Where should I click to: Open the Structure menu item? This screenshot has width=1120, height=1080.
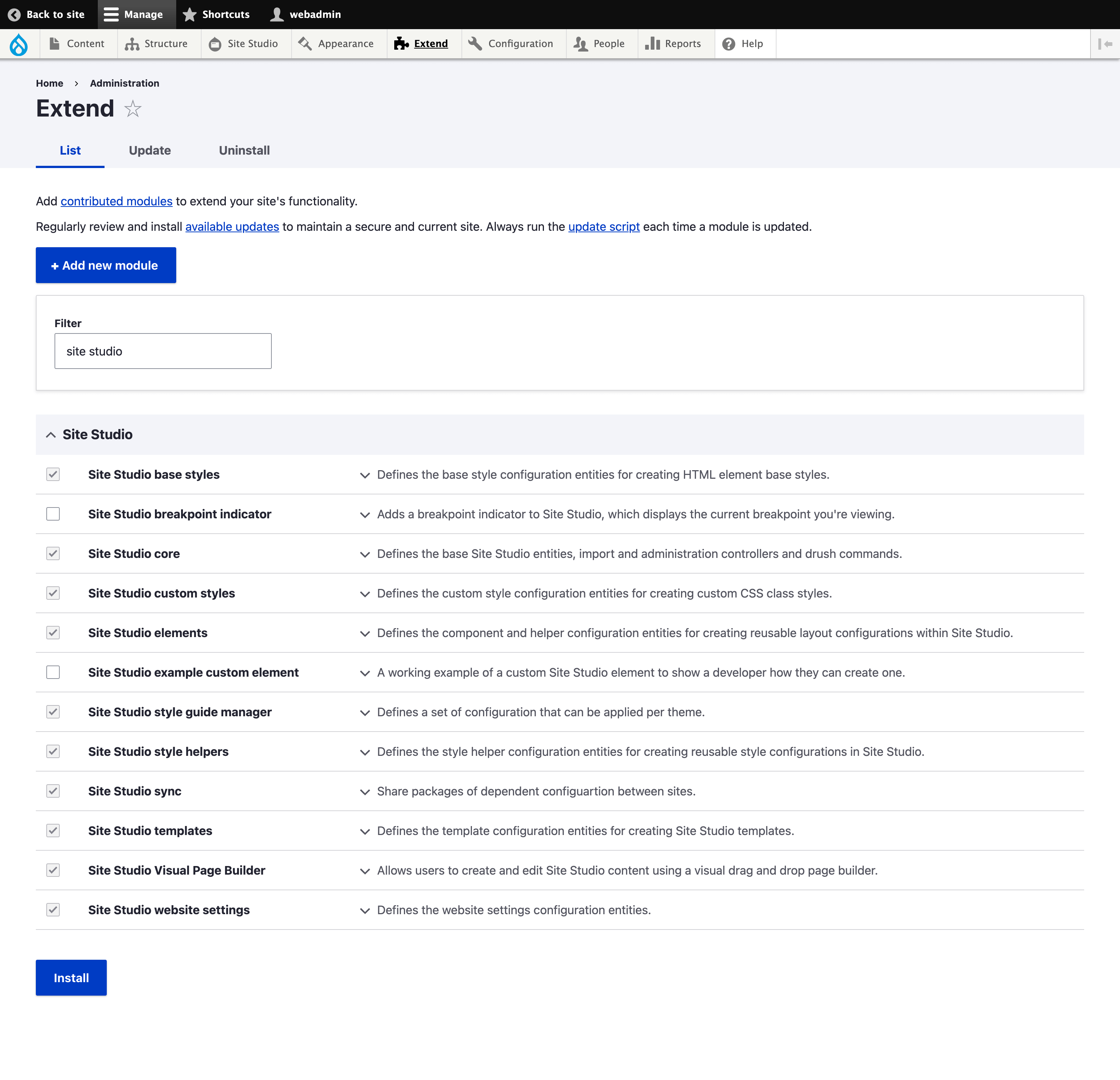(159, 44)
